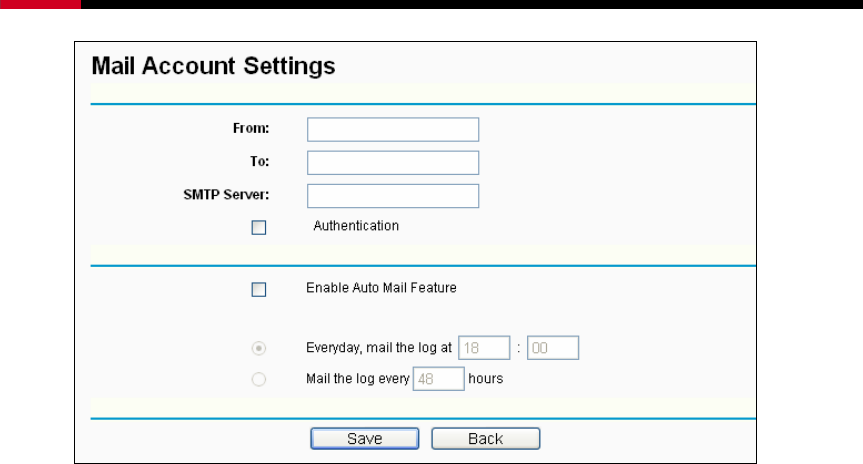Click the Enable Auto Mail Feature label

click(x=381, y=288)
